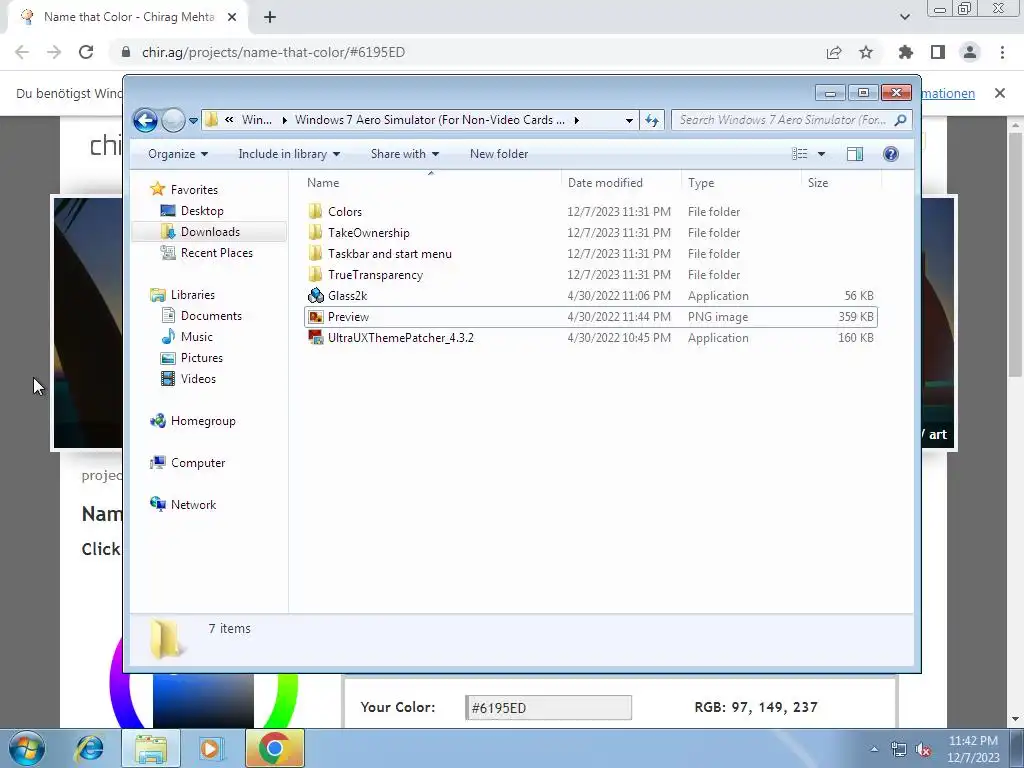Show hidden tray icons arrow

[874, 749]
